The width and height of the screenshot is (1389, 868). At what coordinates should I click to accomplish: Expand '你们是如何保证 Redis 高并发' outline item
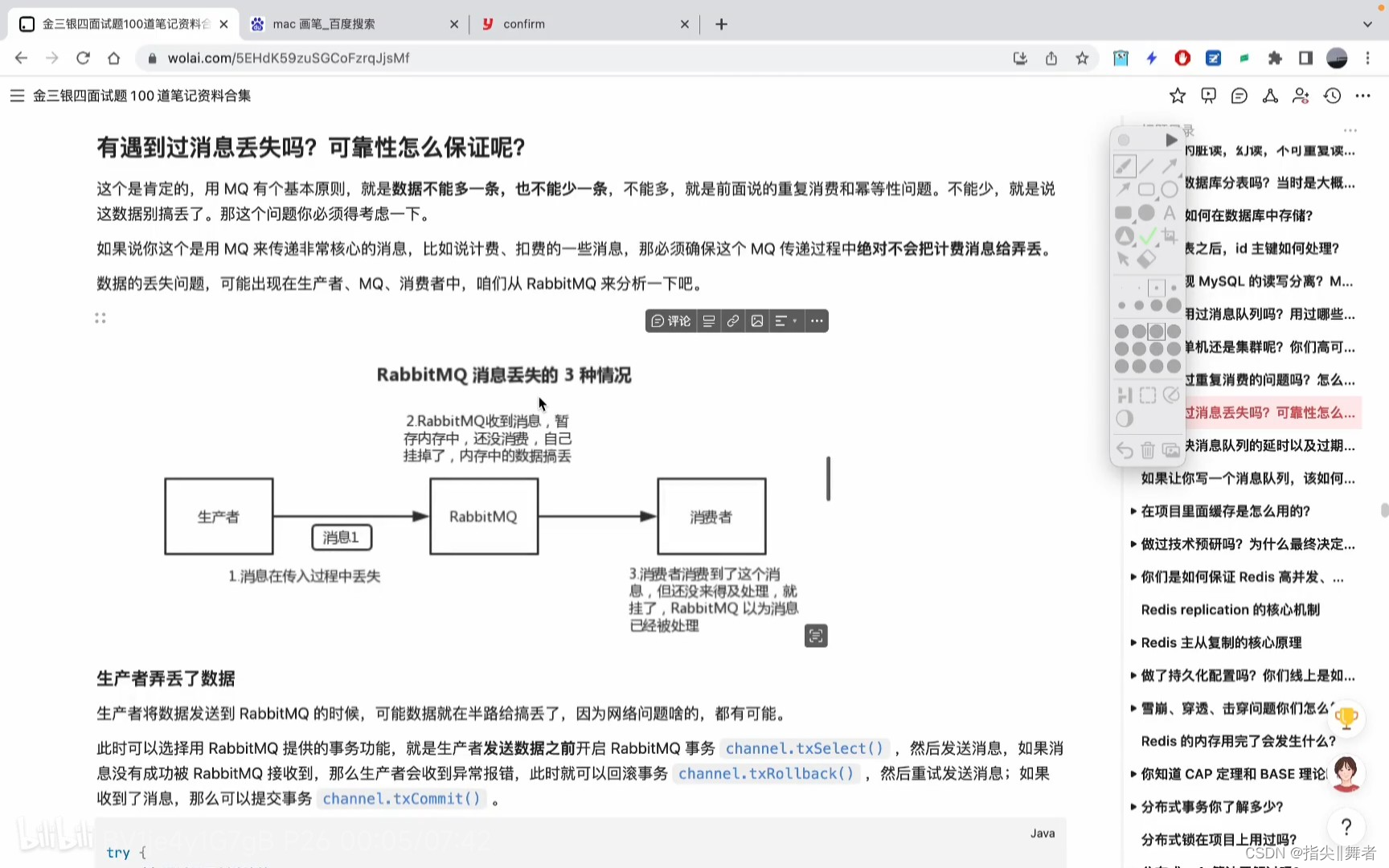tap(1133, 577)
